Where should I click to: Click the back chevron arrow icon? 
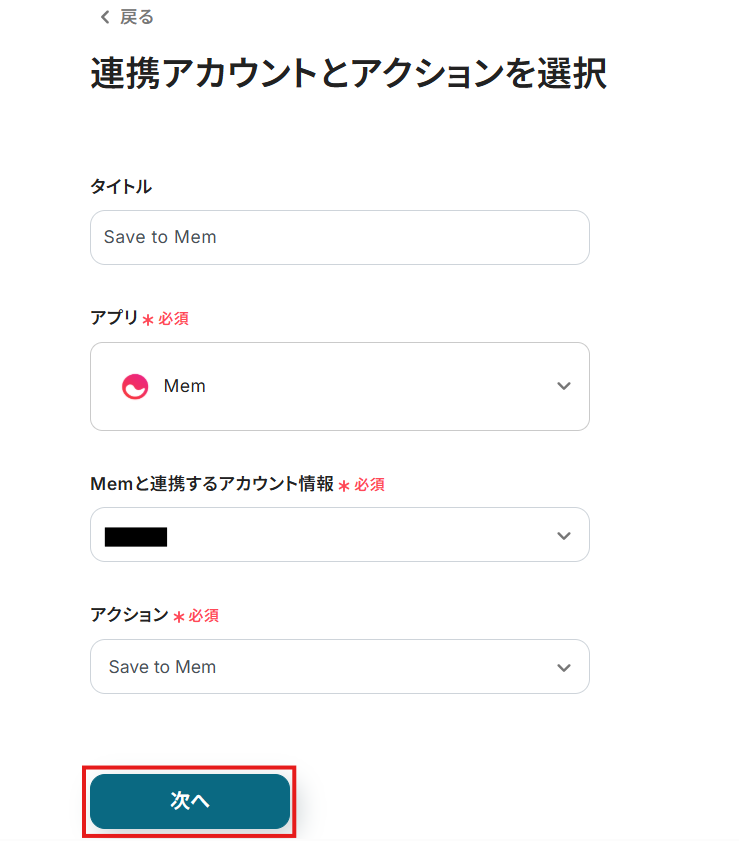(x=105, y=18)
